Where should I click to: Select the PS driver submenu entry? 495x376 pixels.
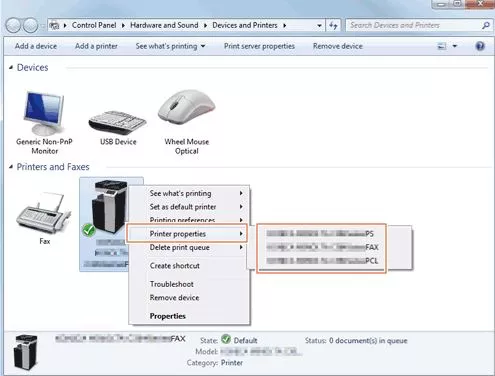[x=321, y=234]
